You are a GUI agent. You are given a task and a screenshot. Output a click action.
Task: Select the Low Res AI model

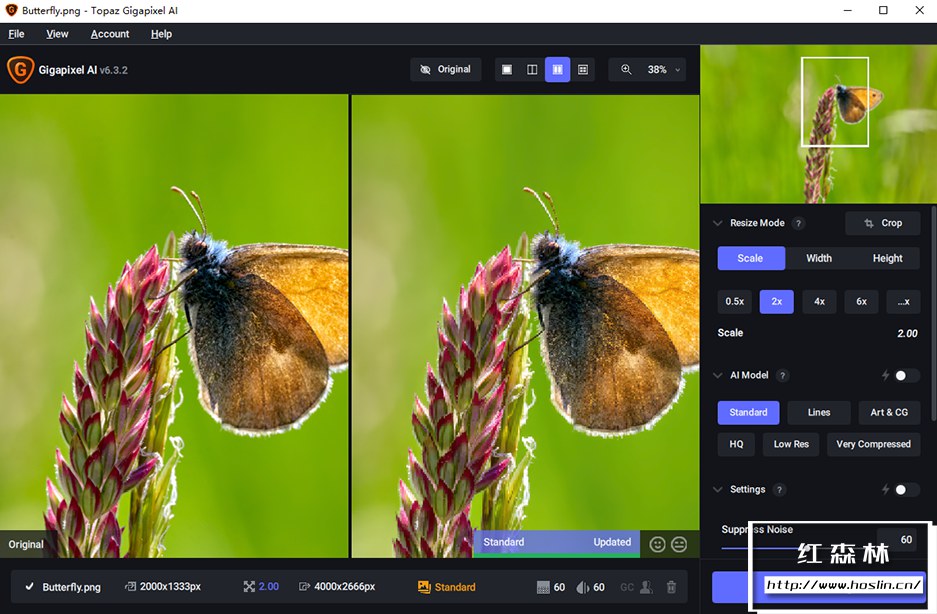pos(791,444)
